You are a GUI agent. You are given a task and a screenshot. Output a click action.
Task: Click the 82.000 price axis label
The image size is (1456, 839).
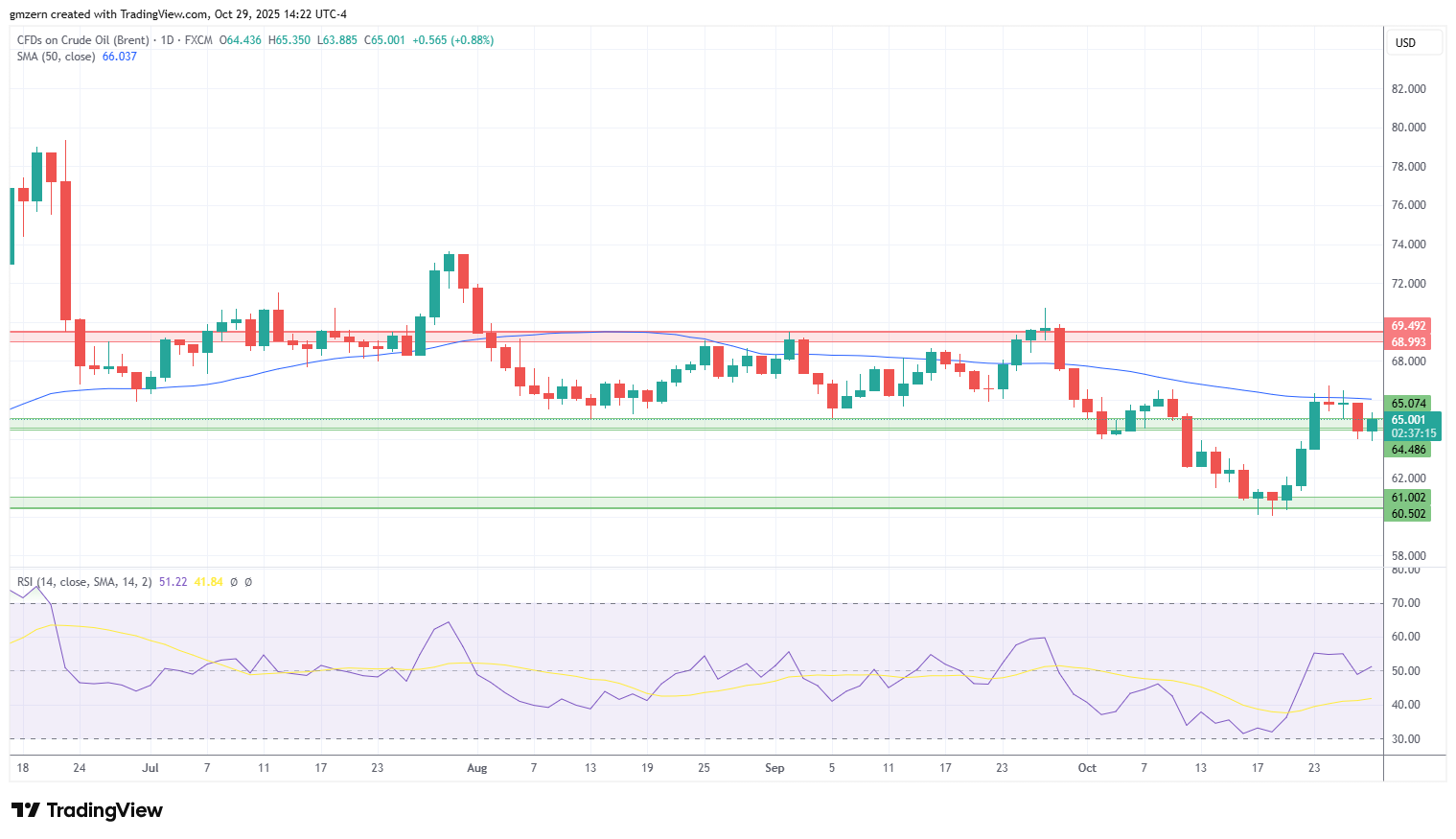1408,88
